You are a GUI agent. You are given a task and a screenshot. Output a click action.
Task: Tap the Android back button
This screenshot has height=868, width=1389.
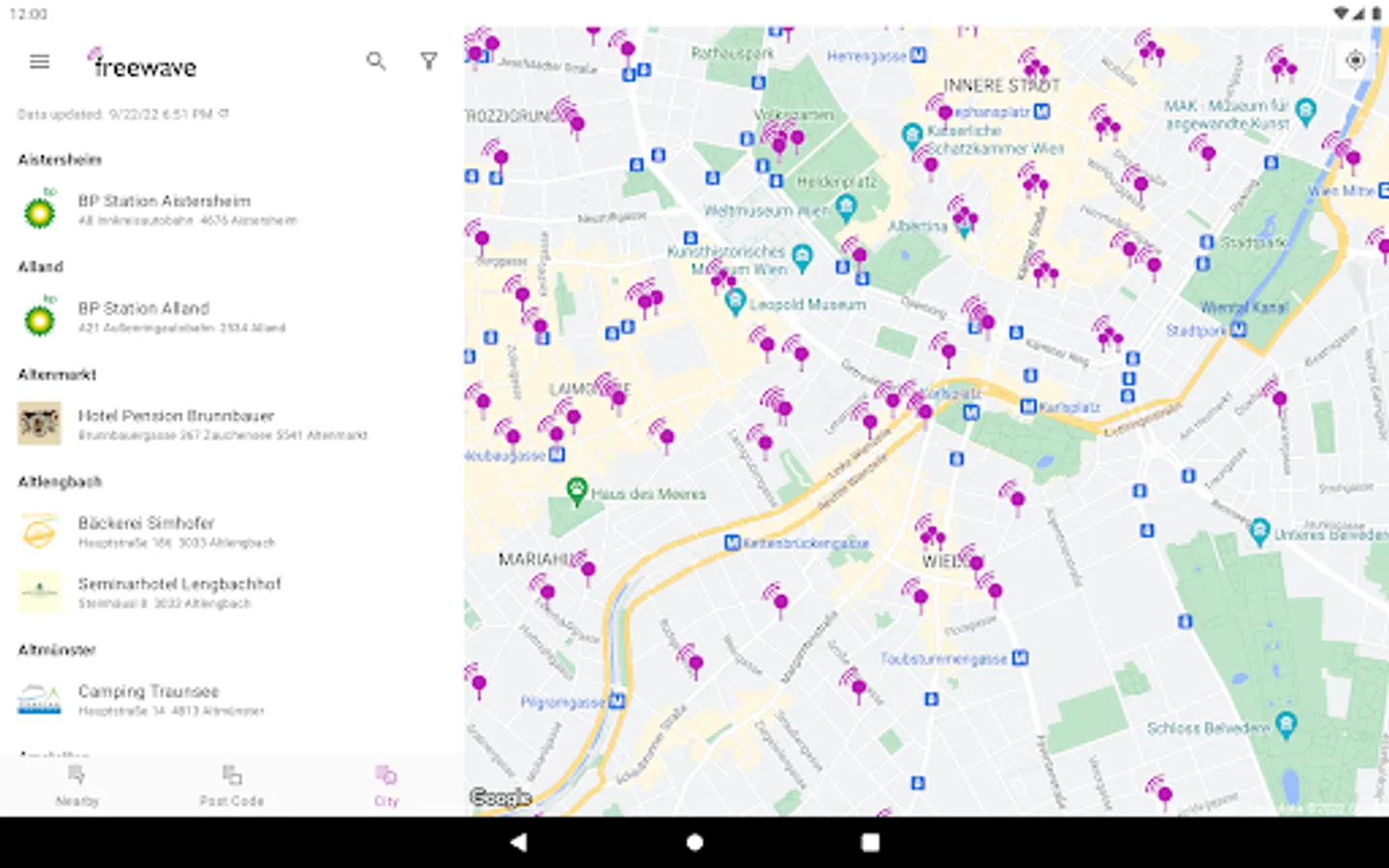[x=519, y=842]
